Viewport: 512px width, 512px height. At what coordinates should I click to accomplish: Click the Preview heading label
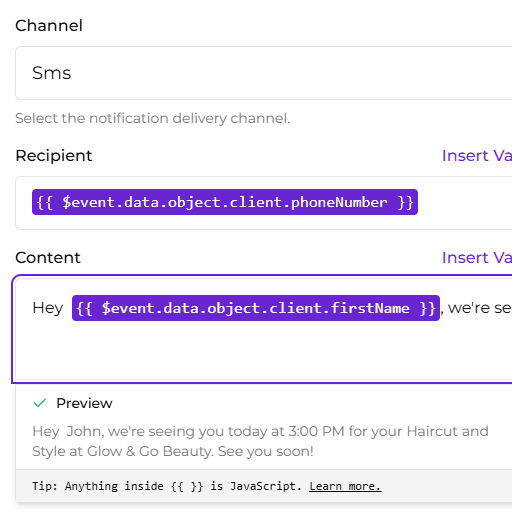[84, 403]
